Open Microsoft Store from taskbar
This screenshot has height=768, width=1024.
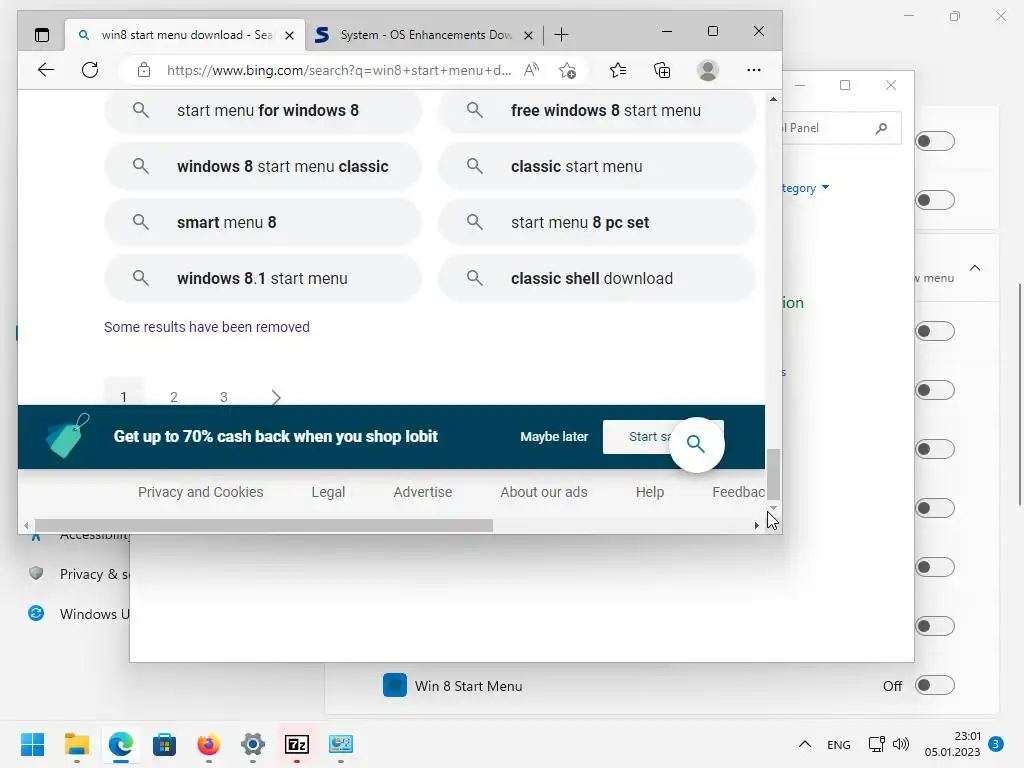click(x=165, y=744)
